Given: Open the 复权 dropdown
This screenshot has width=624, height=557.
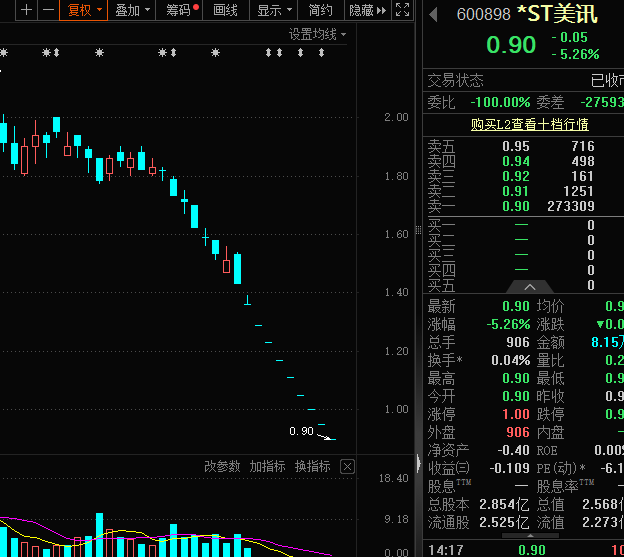Looking at the screenshot, I should point(83,10).
